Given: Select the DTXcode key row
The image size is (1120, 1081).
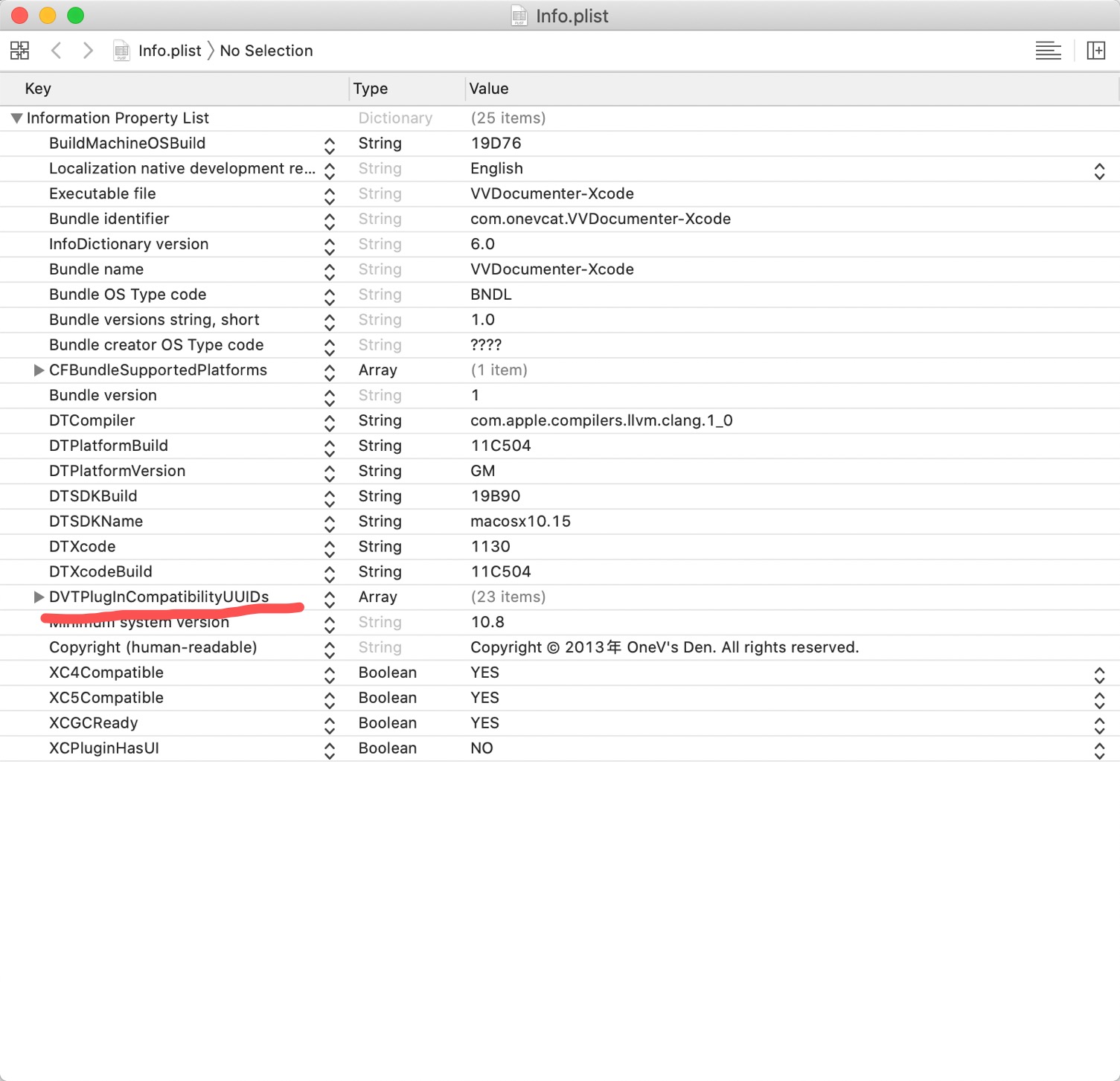Looking at the screenshot, I should tap(82, 547).
